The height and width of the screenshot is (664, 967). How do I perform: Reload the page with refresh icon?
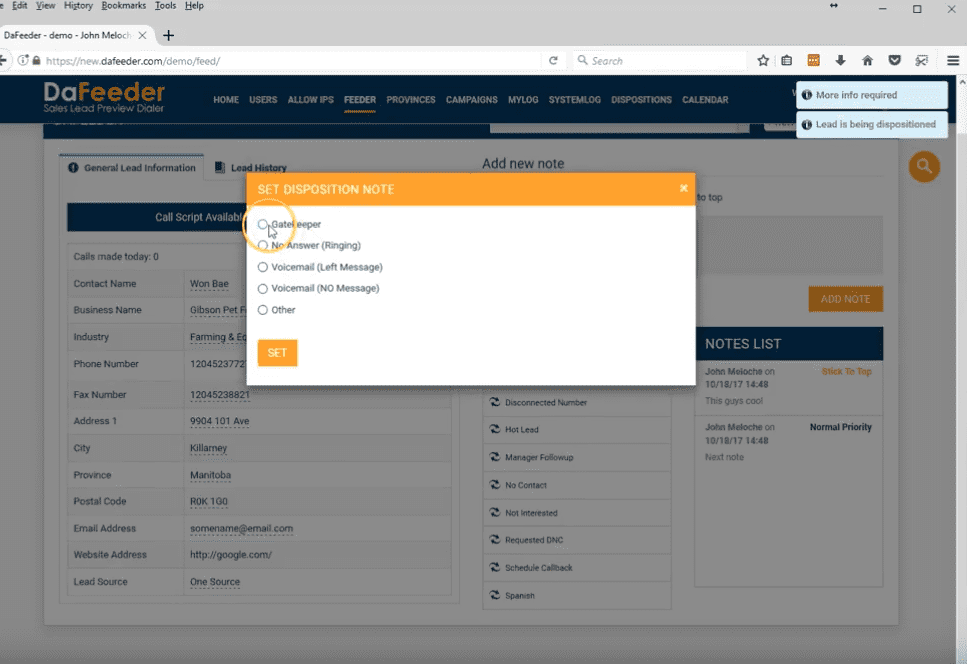(x=553, y=61)
